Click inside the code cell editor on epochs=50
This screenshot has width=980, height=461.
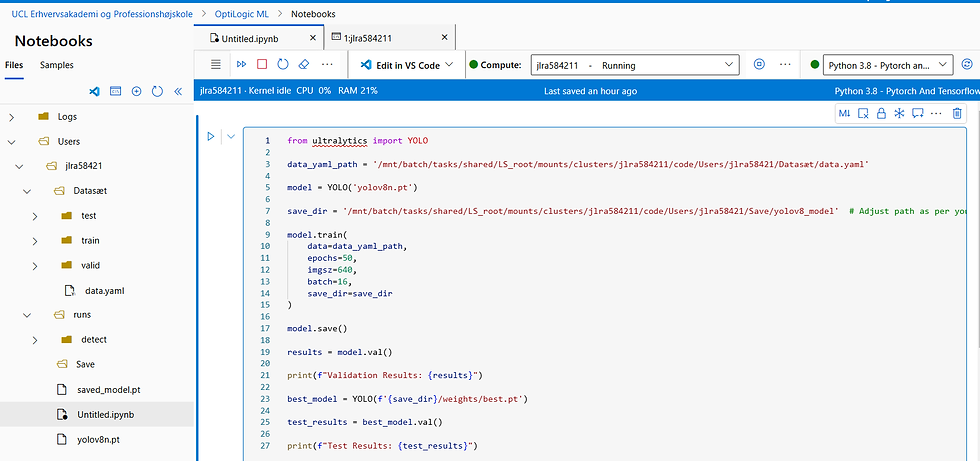[x=332, y=257]
